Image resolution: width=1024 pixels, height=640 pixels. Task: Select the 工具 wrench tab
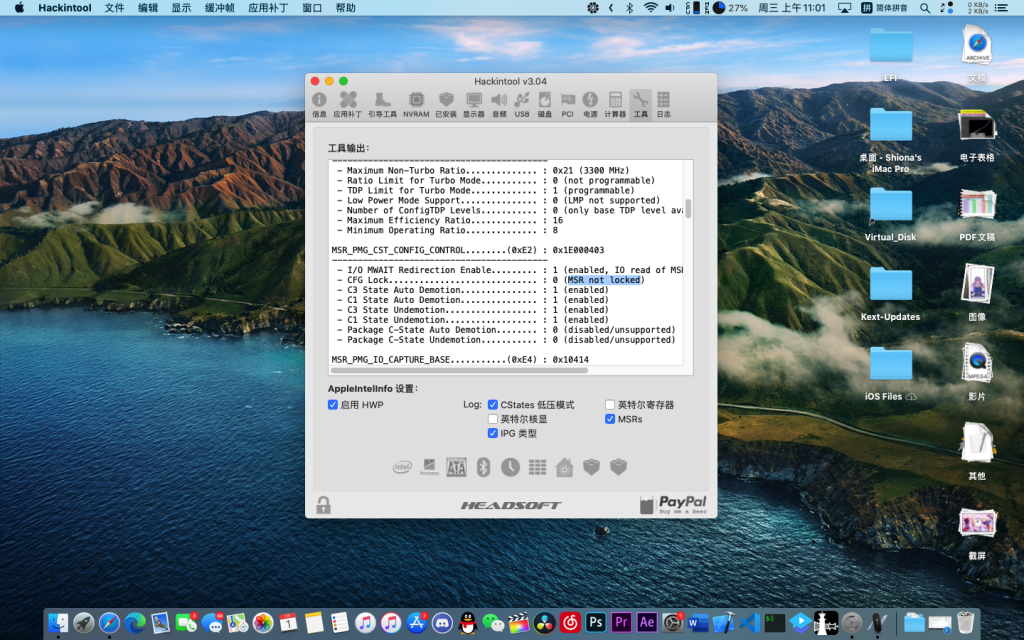click(x=641, y=104)
